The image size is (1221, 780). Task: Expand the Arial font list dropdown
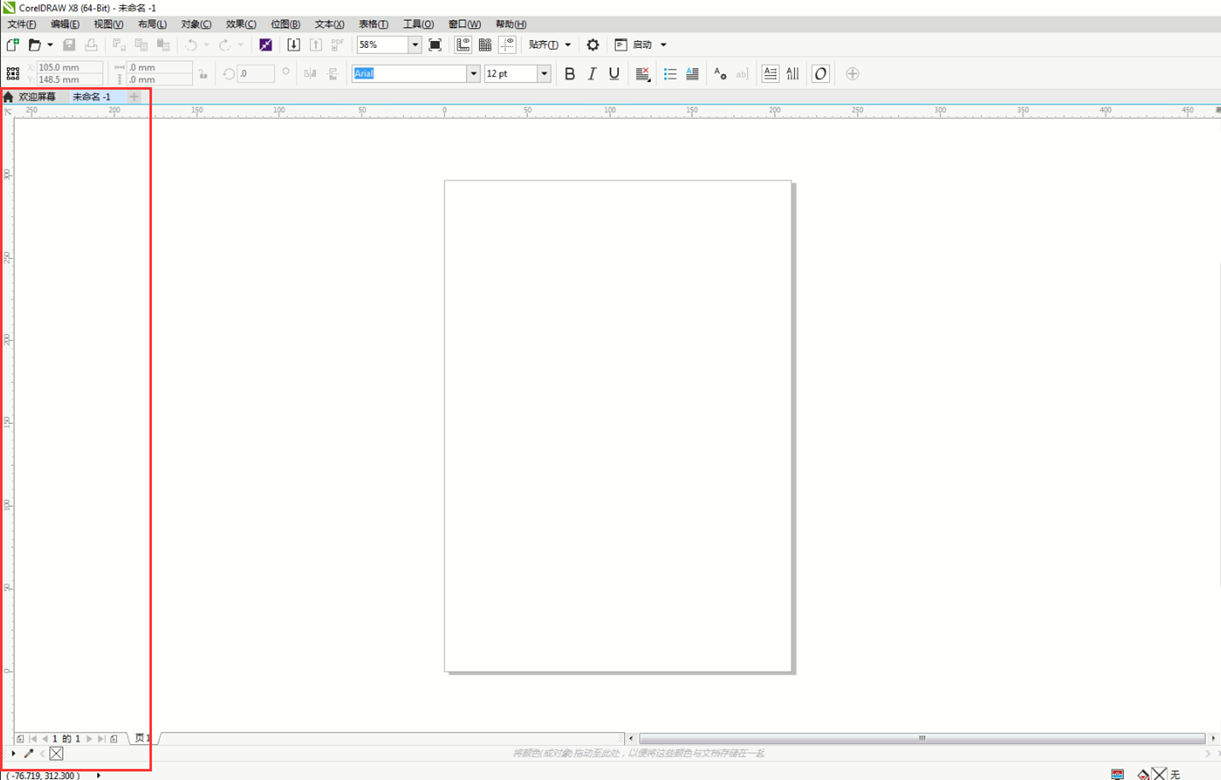pos(473,74)
